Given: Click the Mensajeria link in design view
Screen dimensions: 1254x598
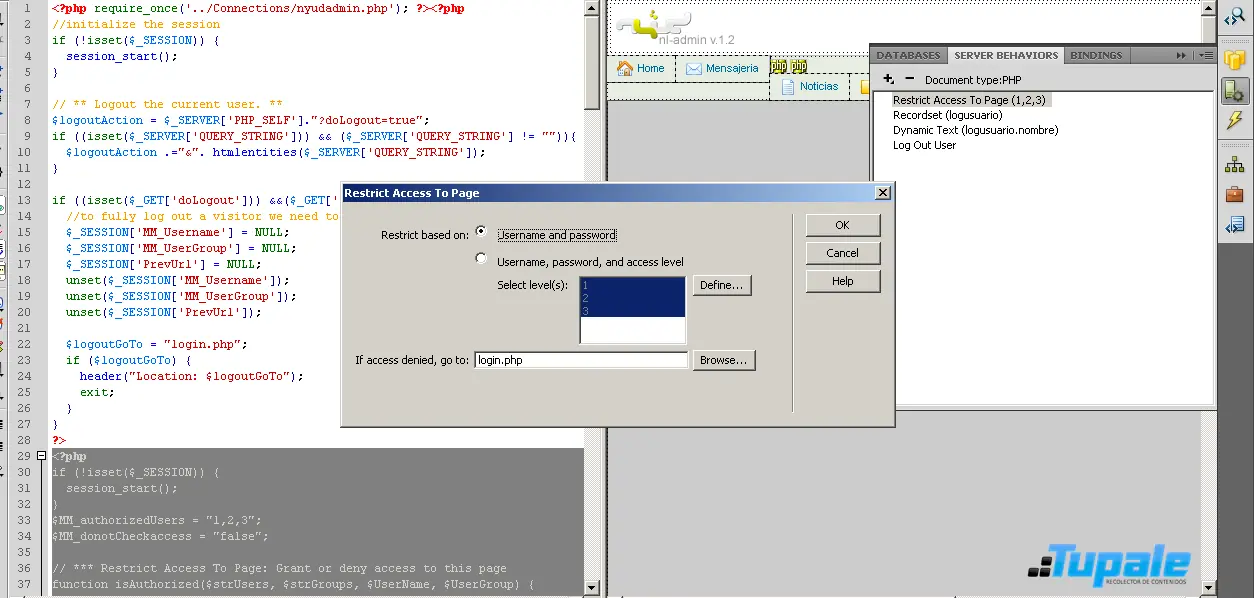Looking at the screenshot, I should [732, 68].
